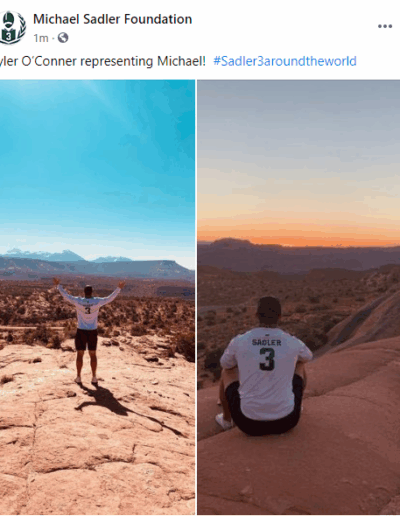Click the 1m post timestamp
The height and width of the screenshot is (516, 400).
pos(41,38)
